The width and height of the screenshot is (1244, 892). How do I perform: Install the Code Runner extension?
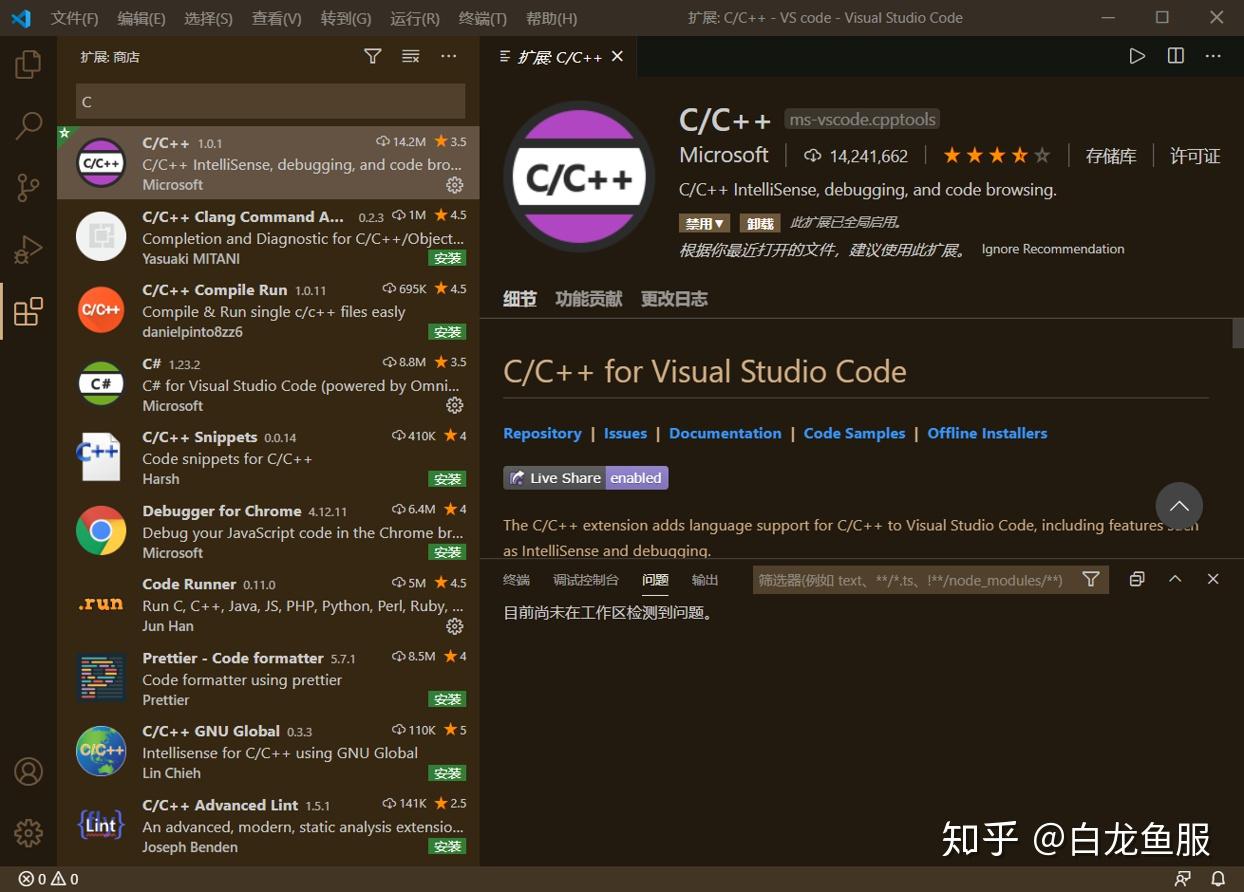[455, 626]
